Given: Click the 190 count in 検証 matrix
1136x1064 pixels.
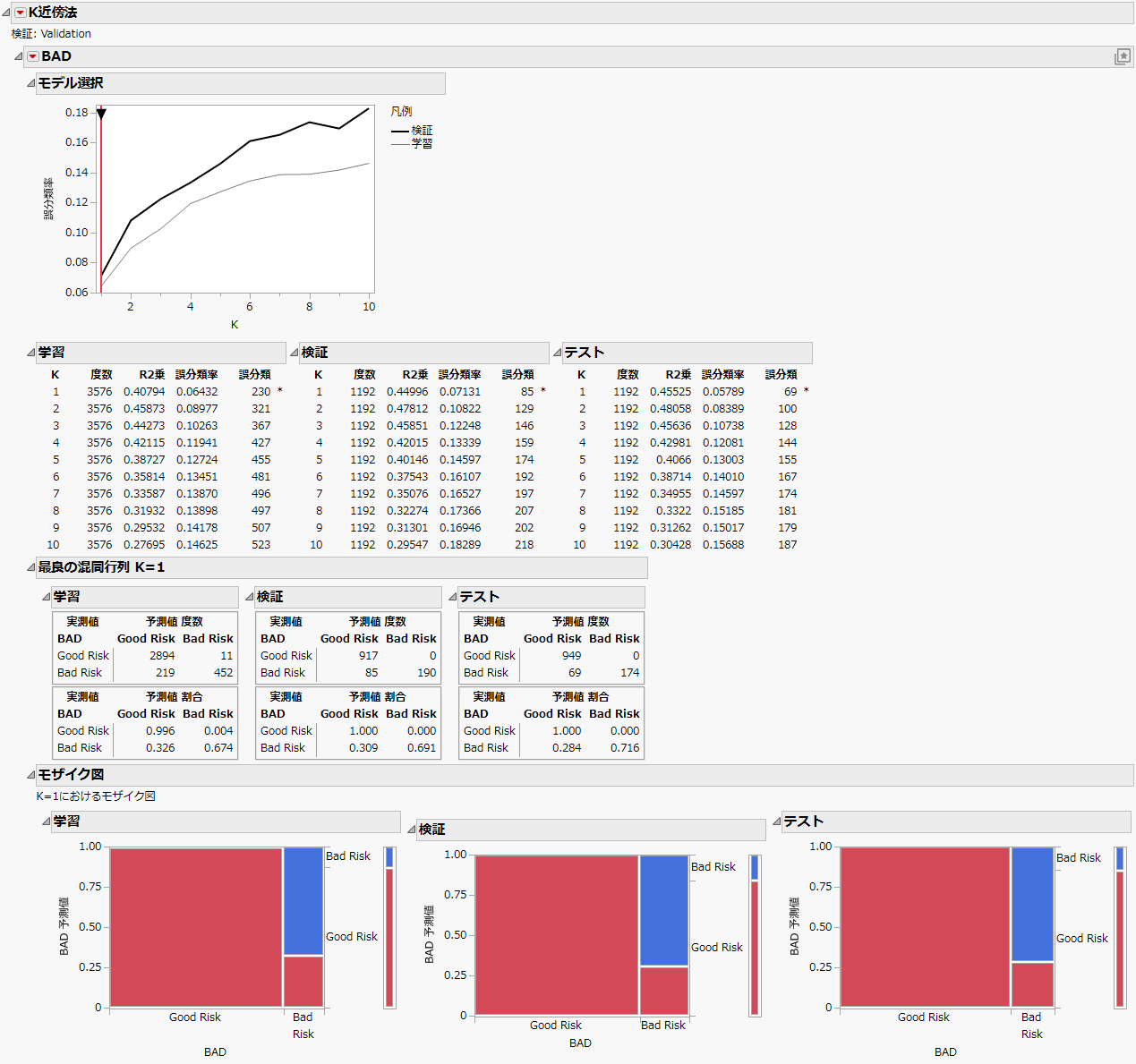Looking at the screenshot, I should tap(427, 673).
